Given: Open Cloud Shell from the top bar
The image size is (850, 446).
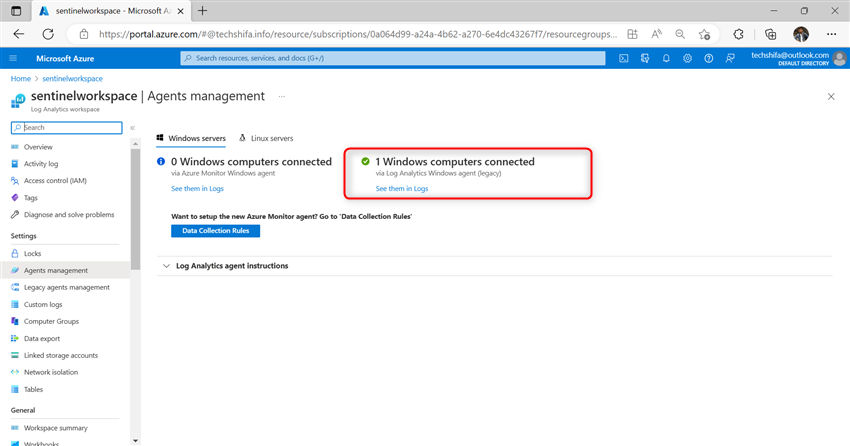Looking at the screenshot, I should (623, 58).
